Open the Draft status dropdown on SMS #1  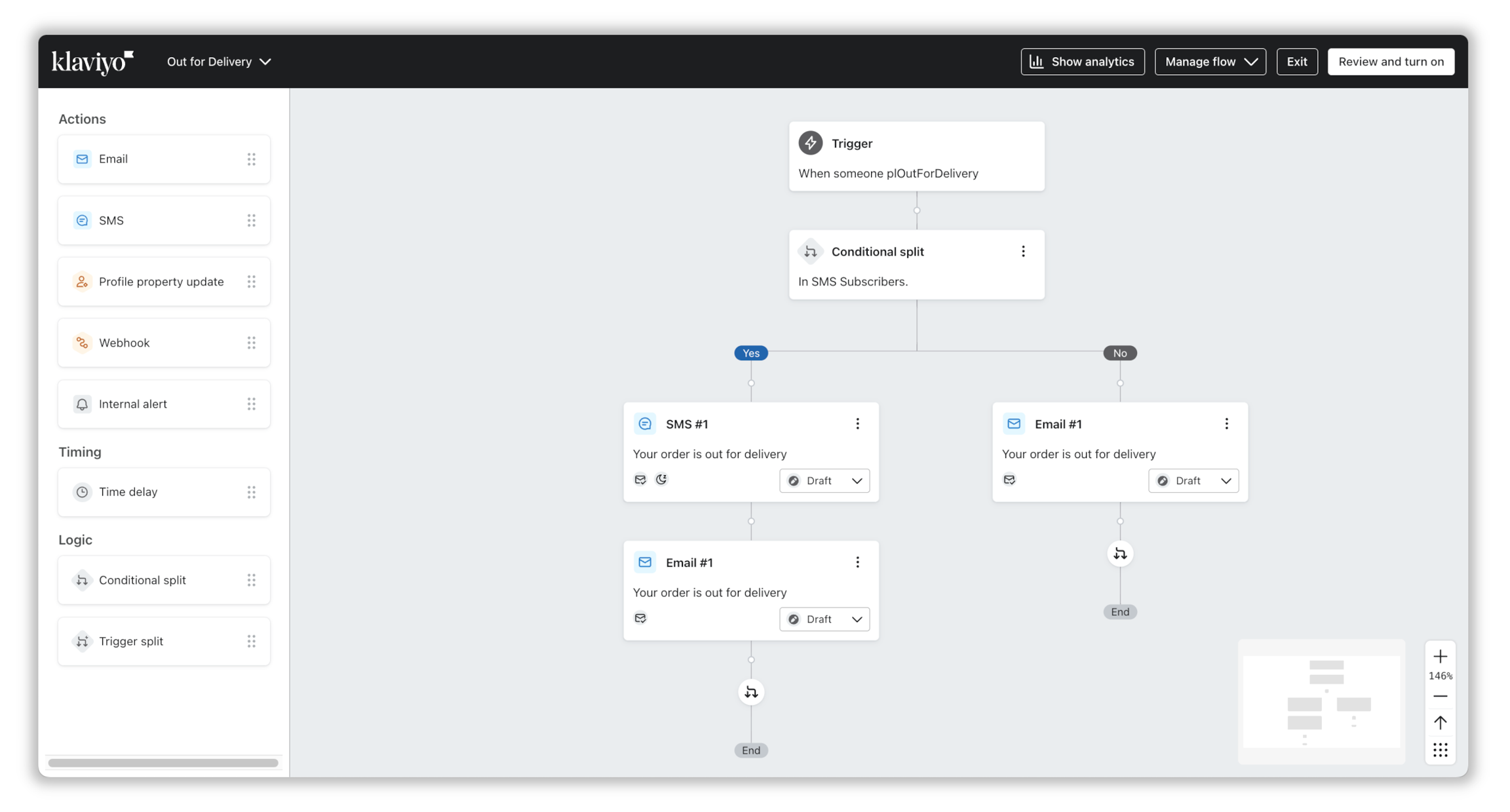pos(824,480)
